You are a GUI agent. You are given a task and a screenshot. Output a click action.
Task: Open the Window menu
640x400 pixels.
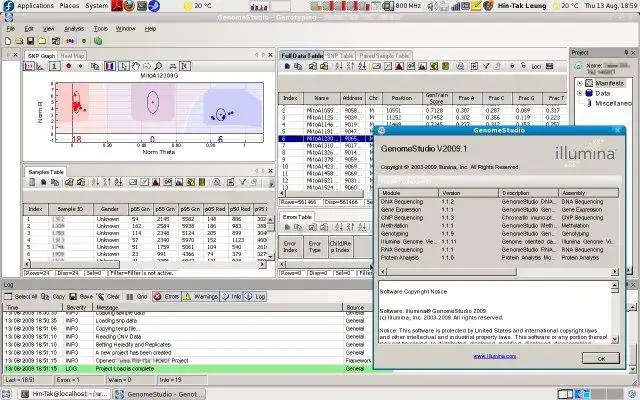pyautogui.click(x=125, y=29)
